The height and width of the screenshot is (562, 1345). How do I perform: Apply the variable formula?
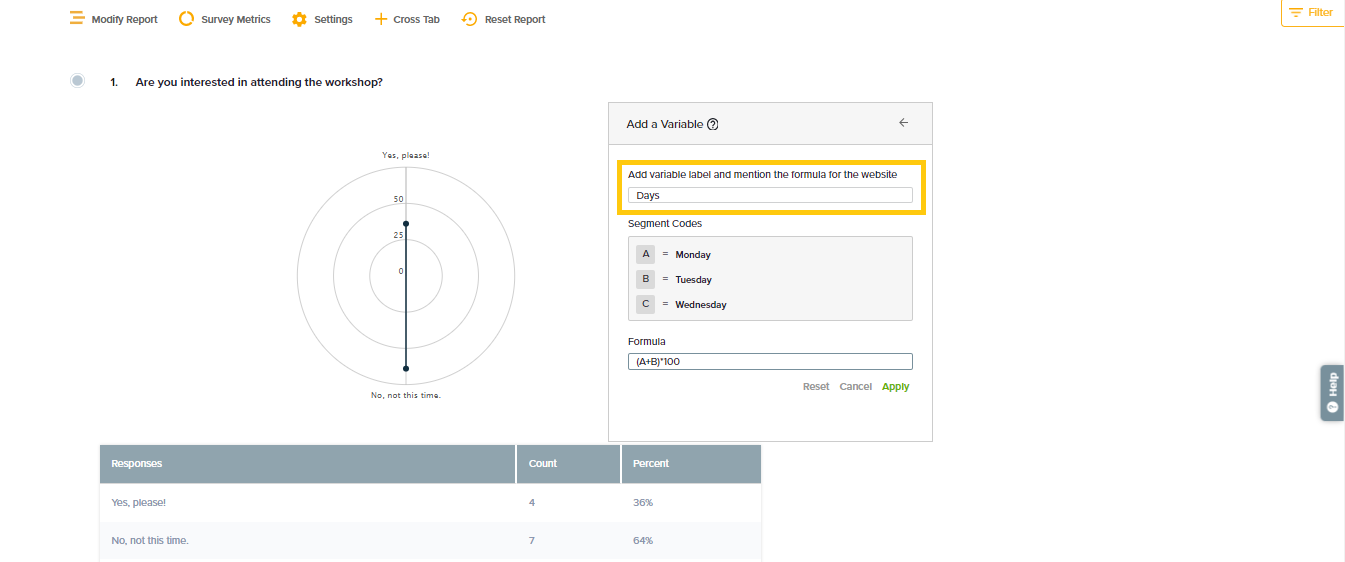pyautogui.click(x=895, y=387)
